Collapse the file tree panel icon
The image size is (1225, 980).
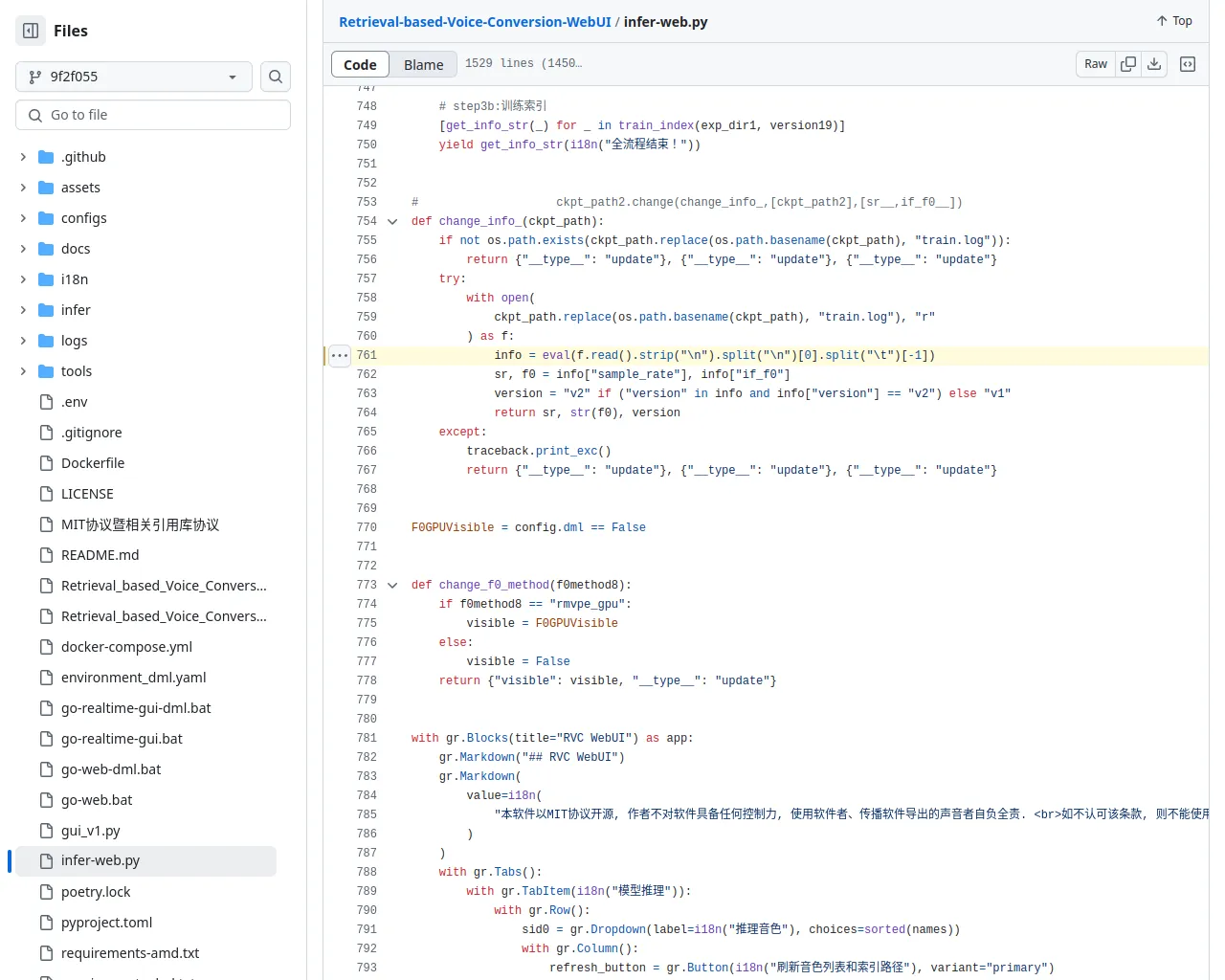tap(31, 31)
